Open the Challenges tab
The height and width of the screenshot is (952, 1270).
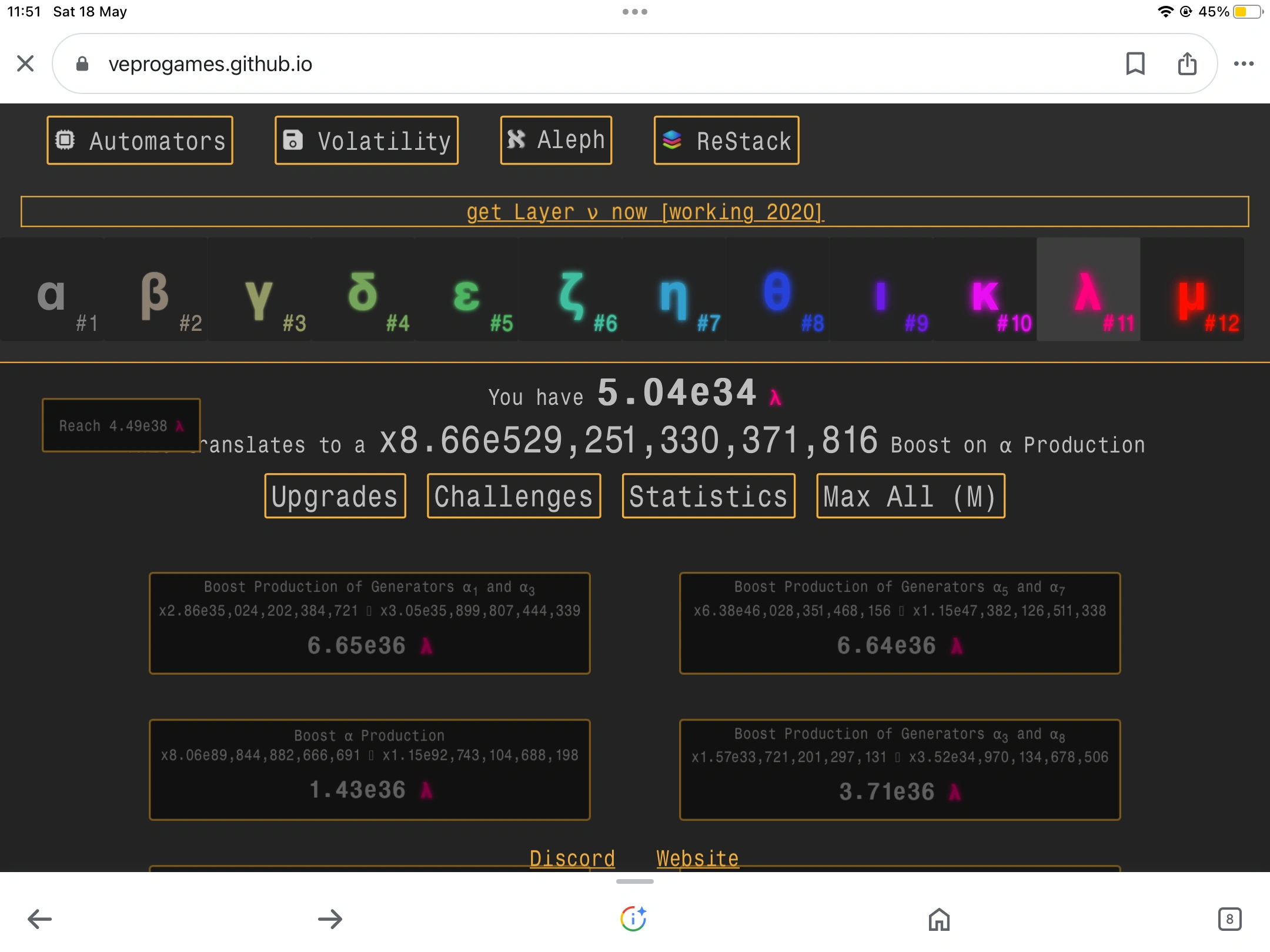(513, 496)
